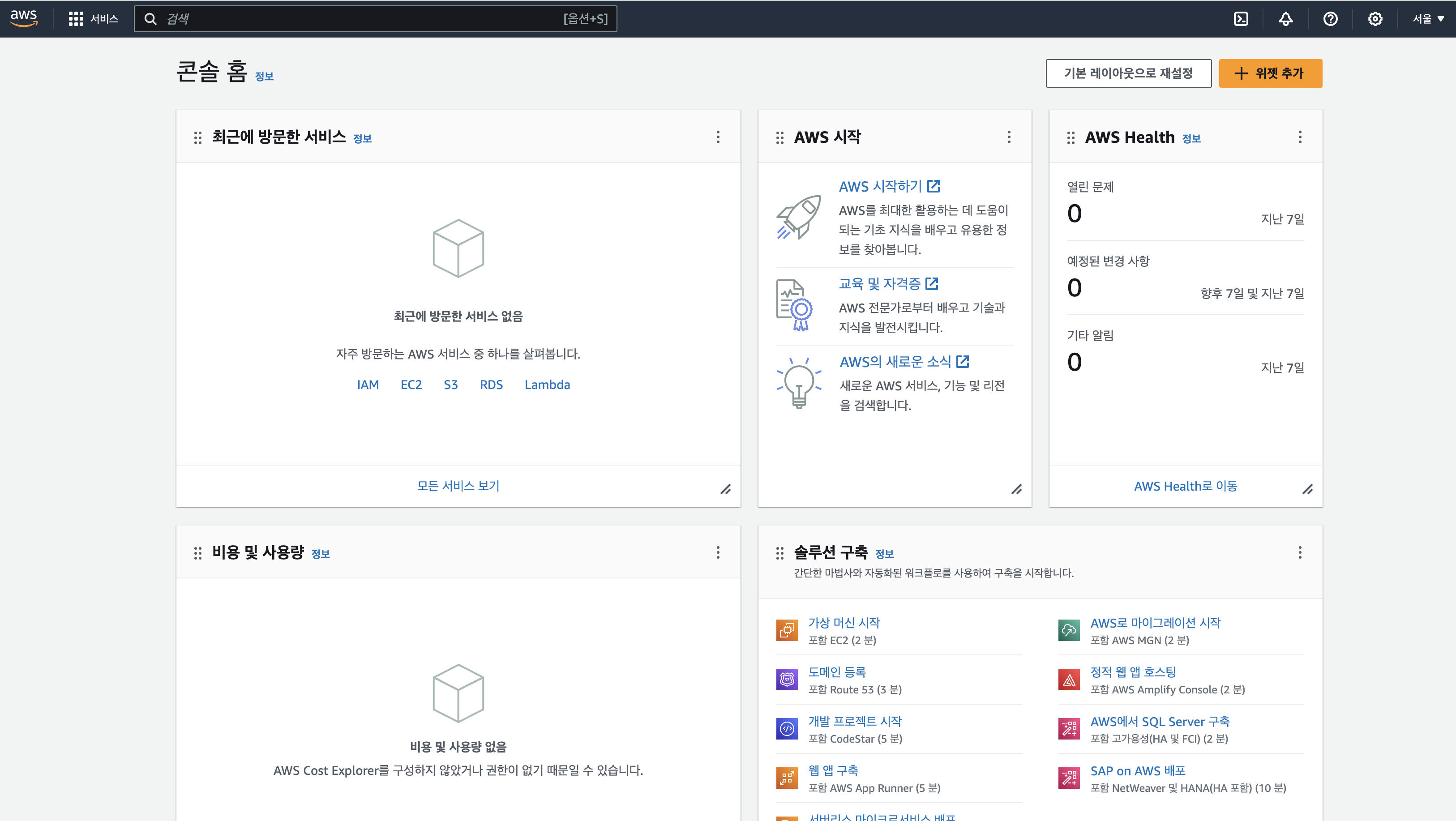1456x821 pixels.
Task: Click the notifications bell icon
Action: tap(1285, 19)
